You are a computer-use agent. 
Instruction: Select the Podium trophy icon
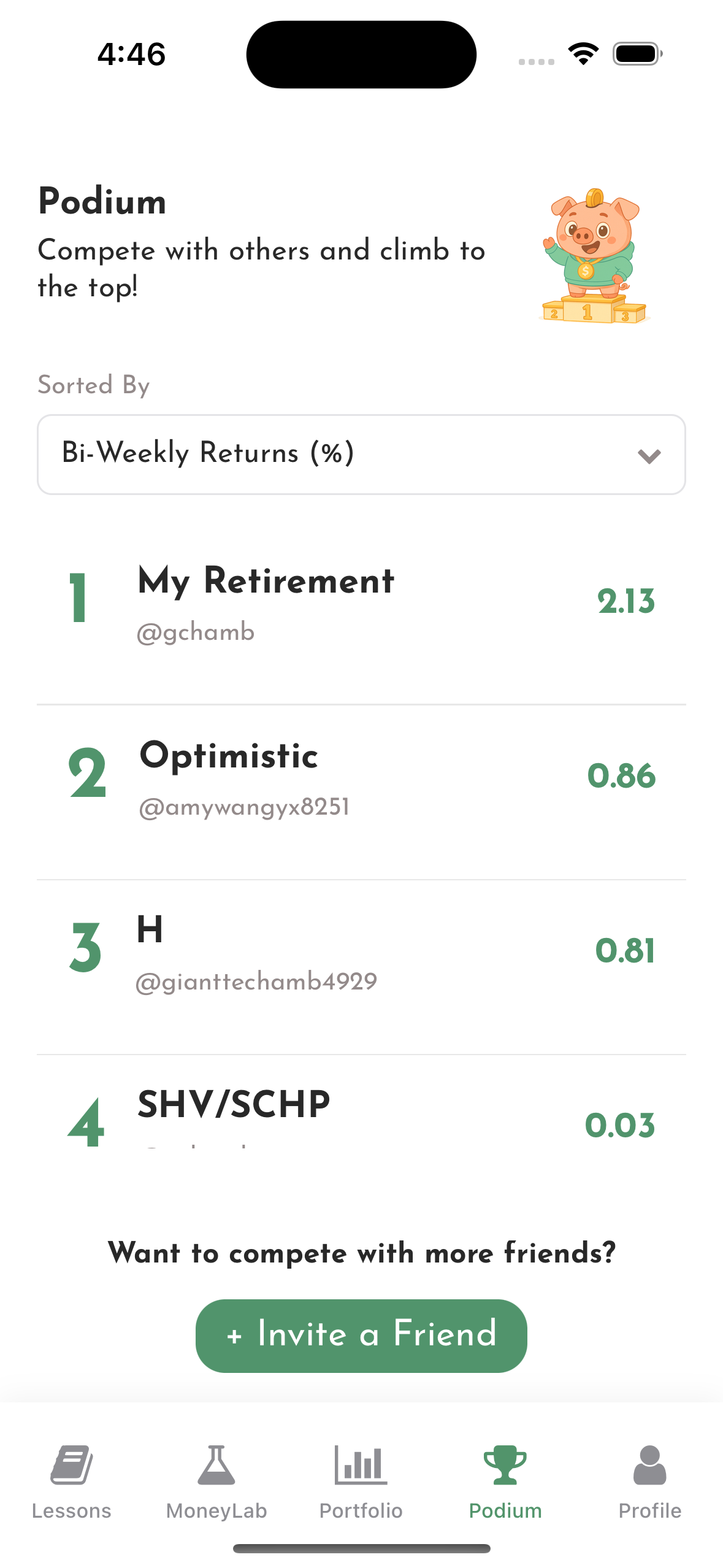click(505, 1465)
